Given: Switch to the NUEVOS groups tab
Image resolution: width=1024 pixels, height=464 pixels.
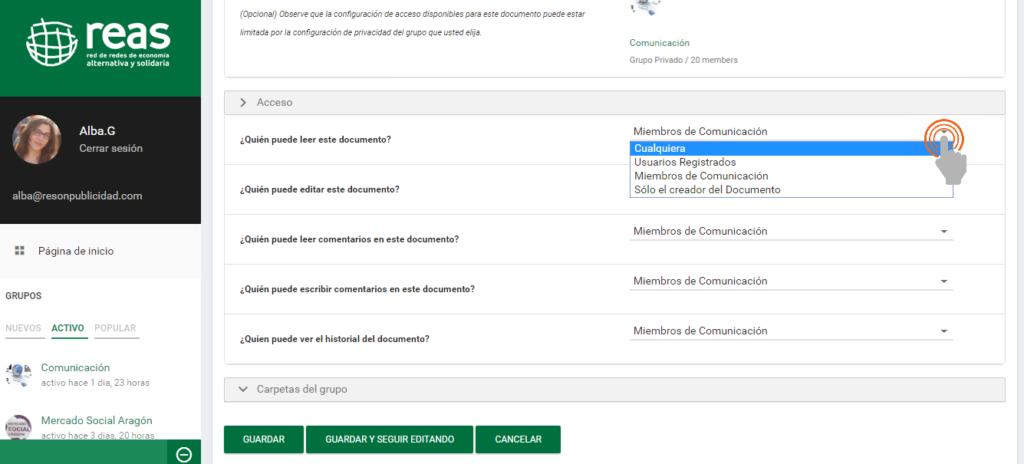Looking at the screenshot, I should 23,329.
